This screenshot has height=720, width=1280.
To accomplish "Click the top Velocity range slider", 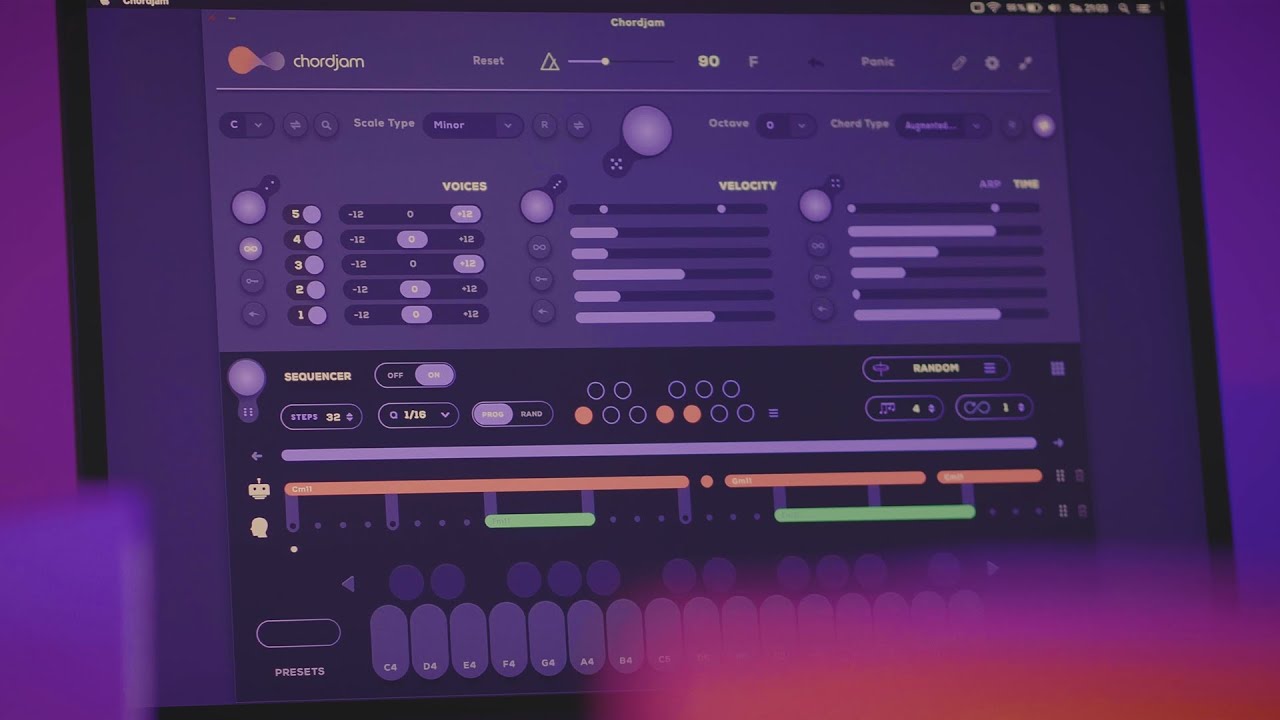I will tap(667, 209).
